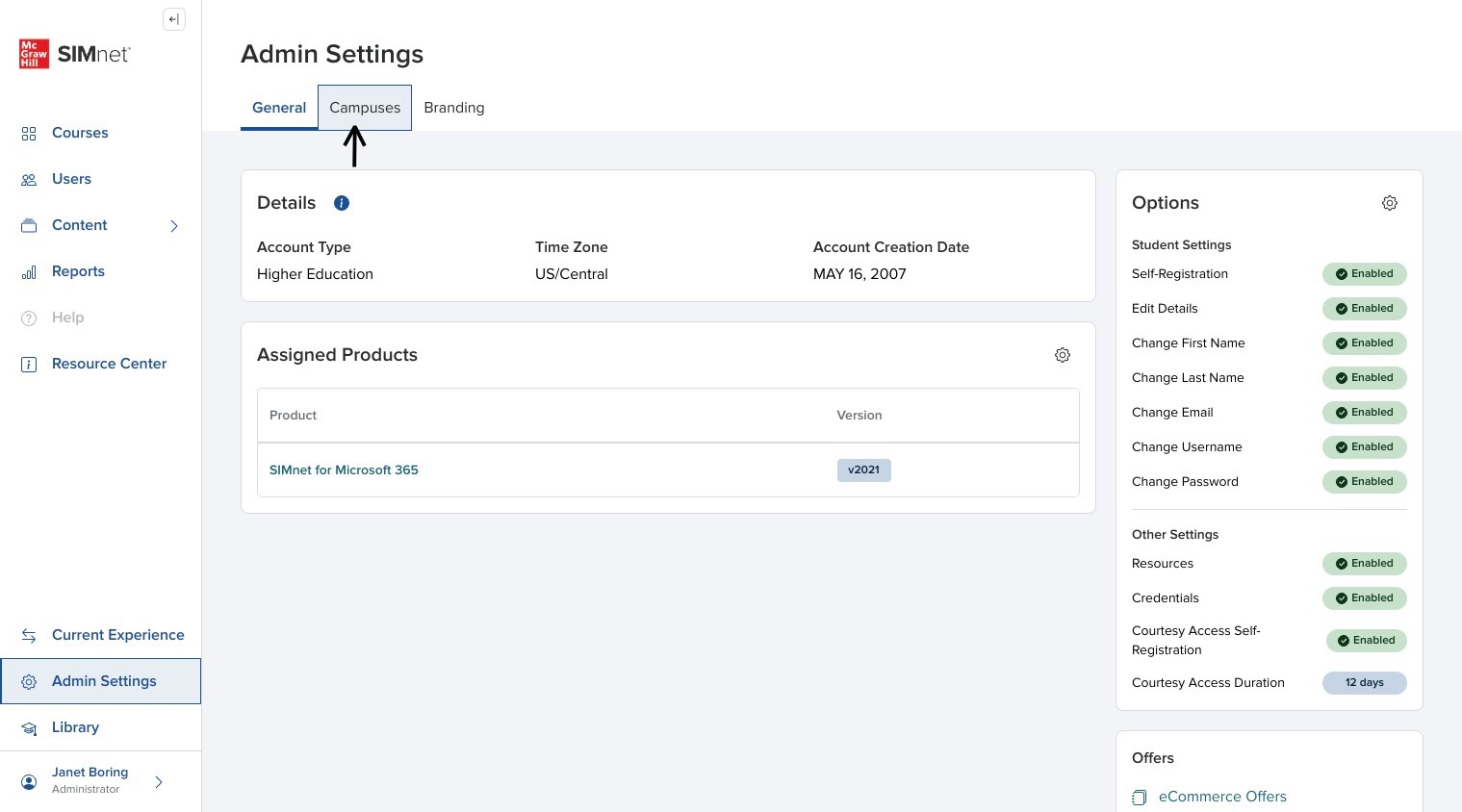Screen dimensions: 1462x812
Task: Click the Reports bar chart icon
Action: click(x=29, y=272)
